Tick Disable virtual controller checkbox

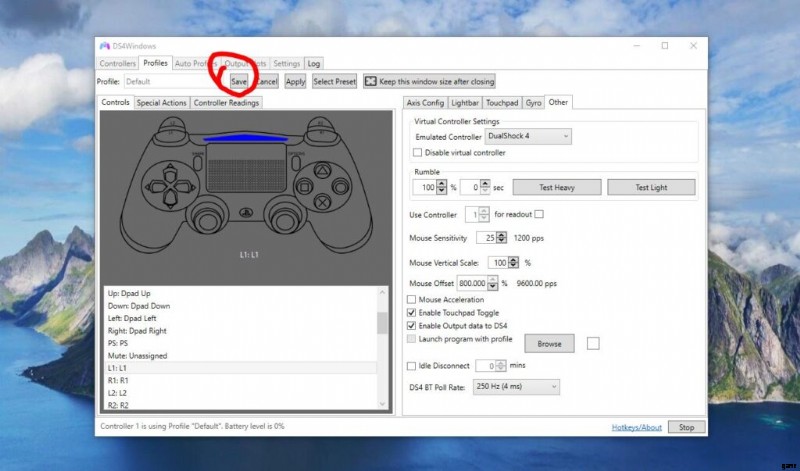click(418, 153)
